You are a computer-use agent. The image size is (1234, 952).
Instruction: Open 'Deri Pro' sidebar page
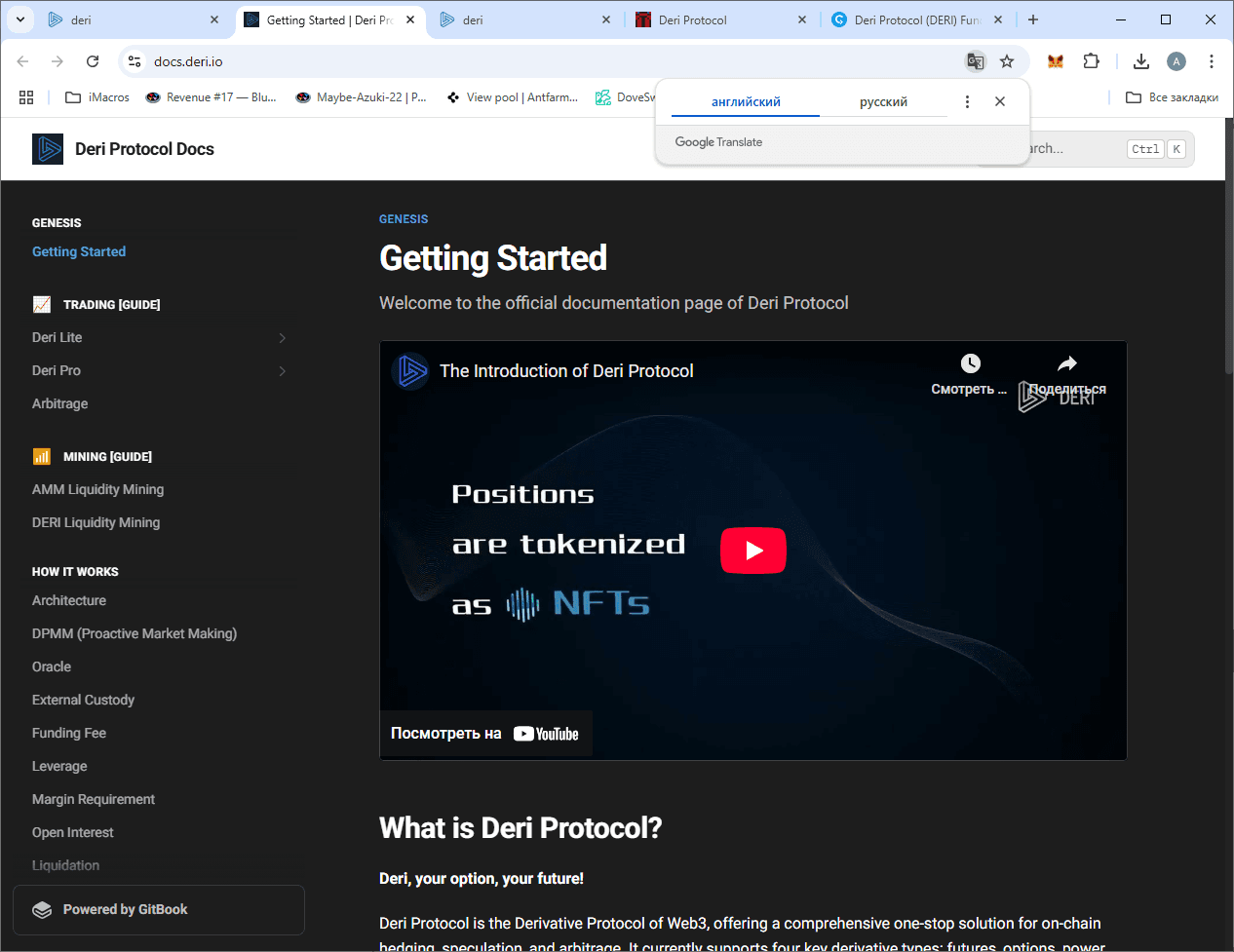[57, 370]
